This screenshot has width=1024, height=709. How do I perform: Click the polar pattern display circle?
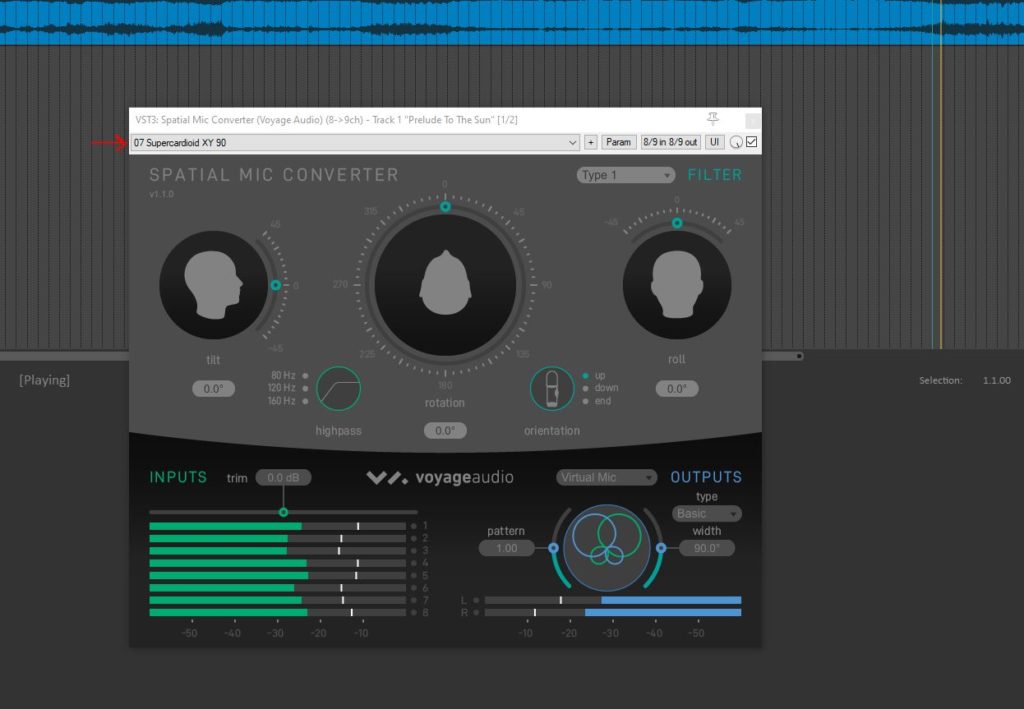607,548
